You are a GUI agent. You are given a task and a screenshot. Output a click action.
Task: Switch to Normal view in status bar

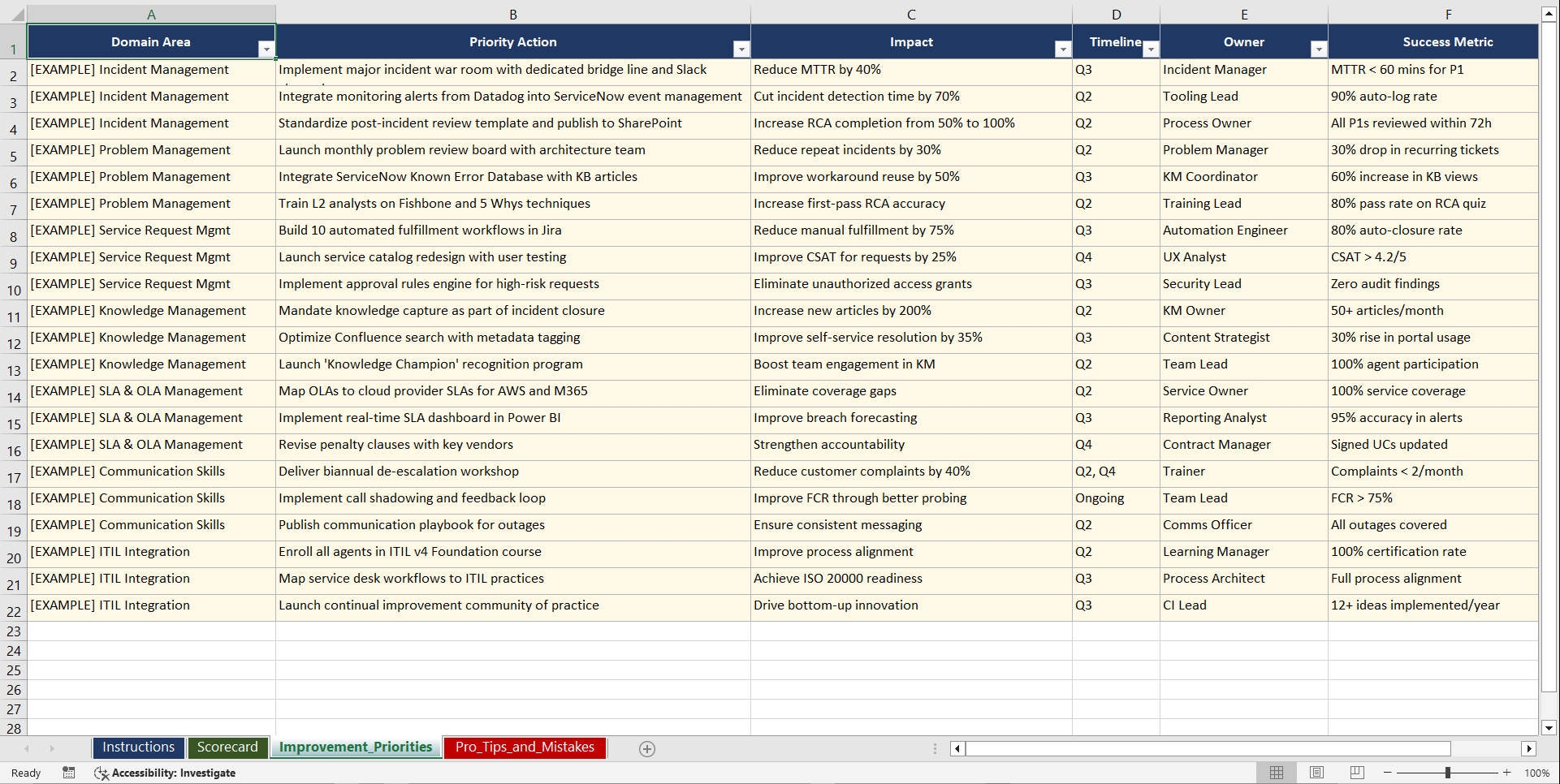[1276, 773]
